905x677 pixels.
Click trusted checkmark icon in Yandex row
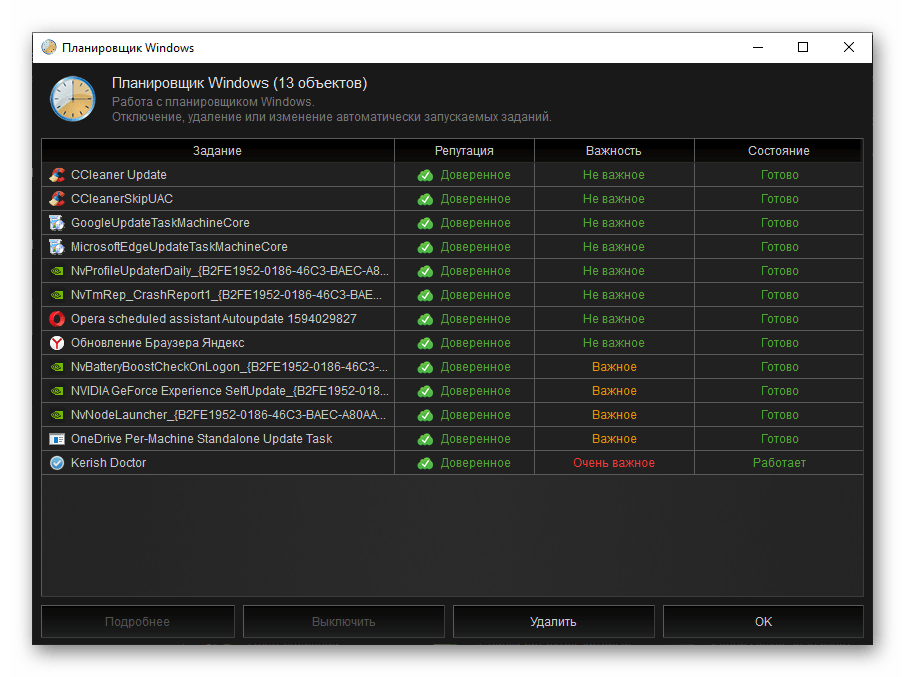pos(425,343)
